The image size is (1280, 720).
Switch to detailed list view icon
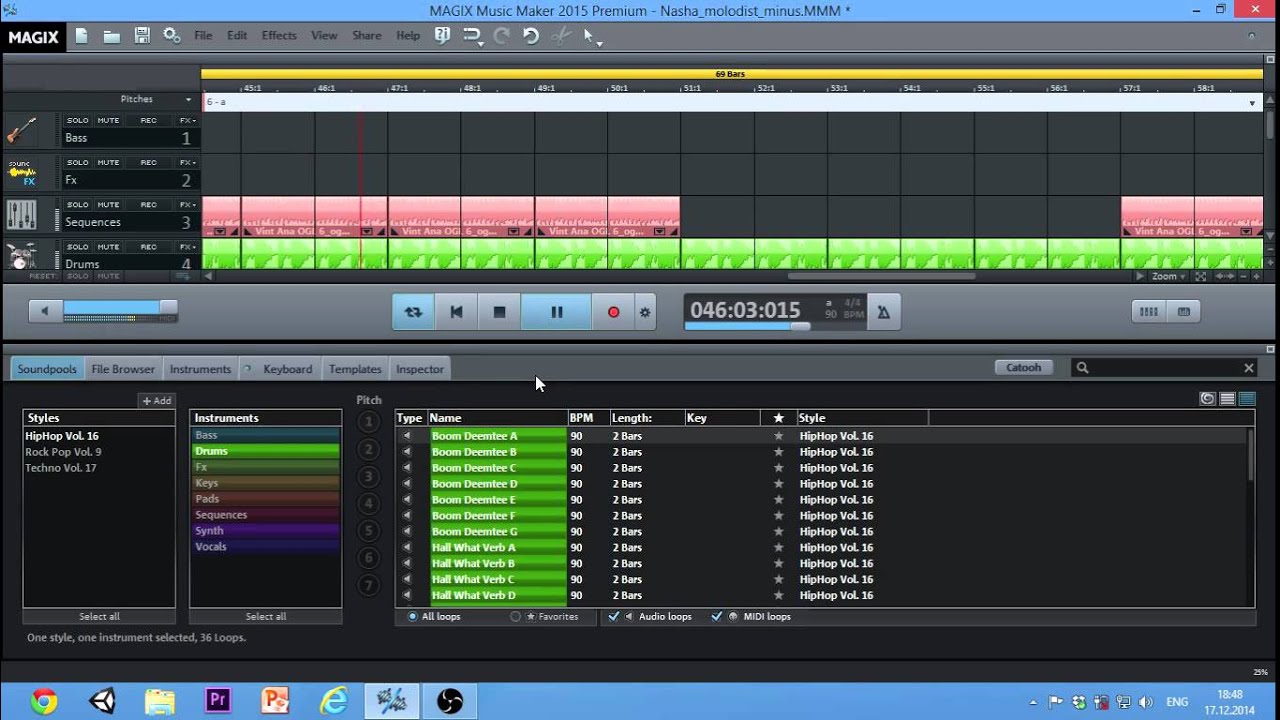1247,398
